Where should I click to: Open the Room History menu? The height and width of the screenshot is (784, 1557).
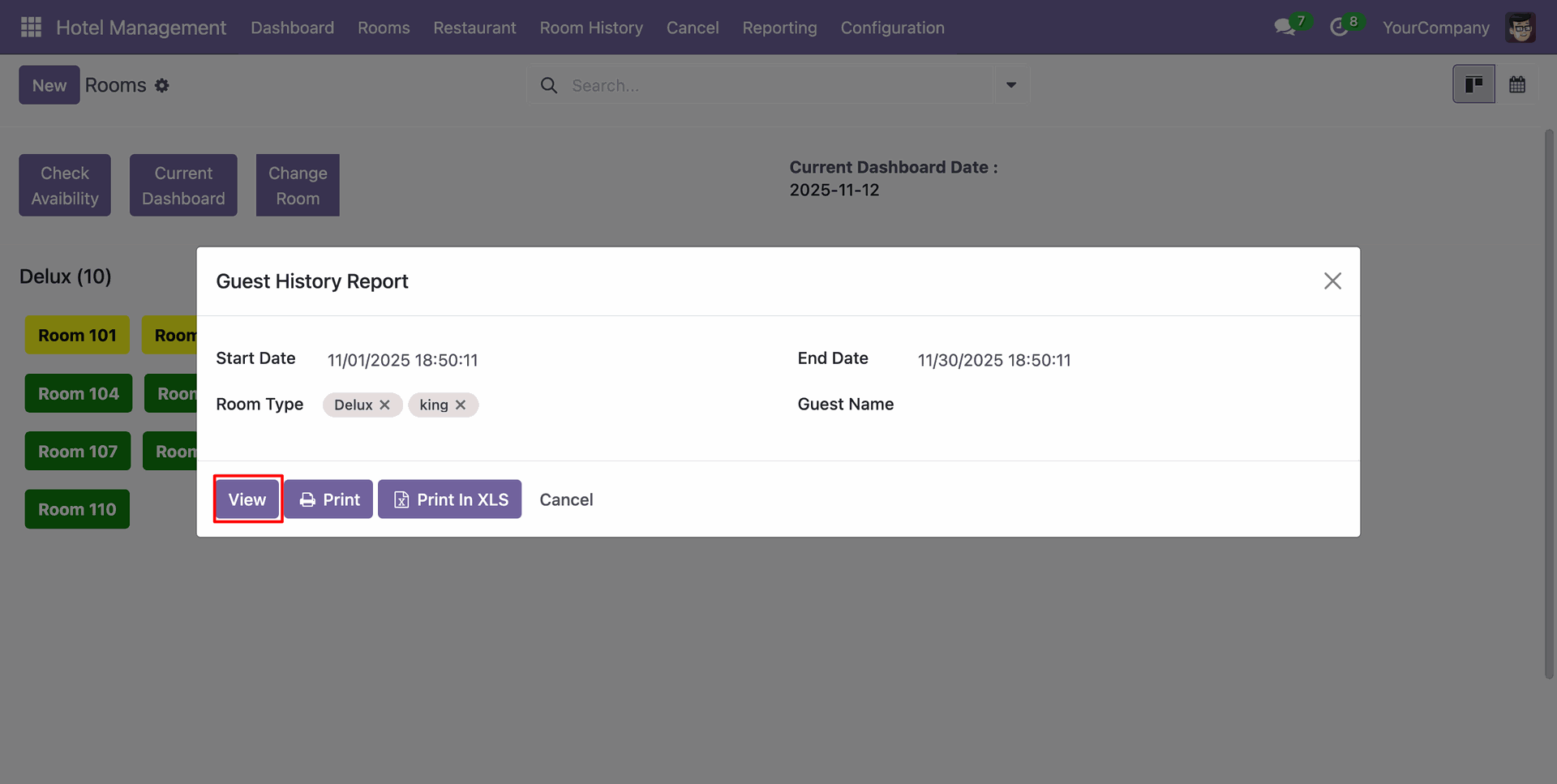click(591, 28)
